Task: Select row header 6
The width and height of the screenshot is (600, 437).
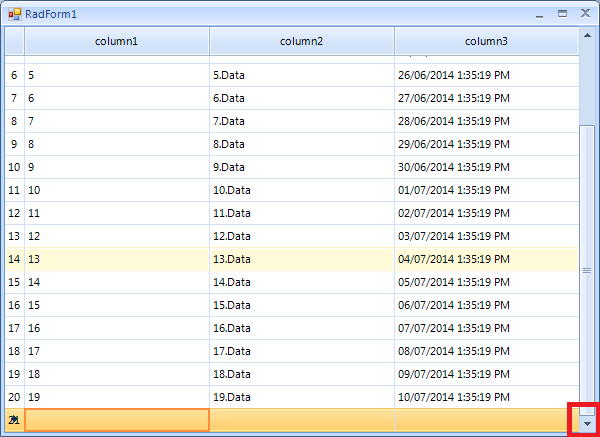Action: point(15,75)
